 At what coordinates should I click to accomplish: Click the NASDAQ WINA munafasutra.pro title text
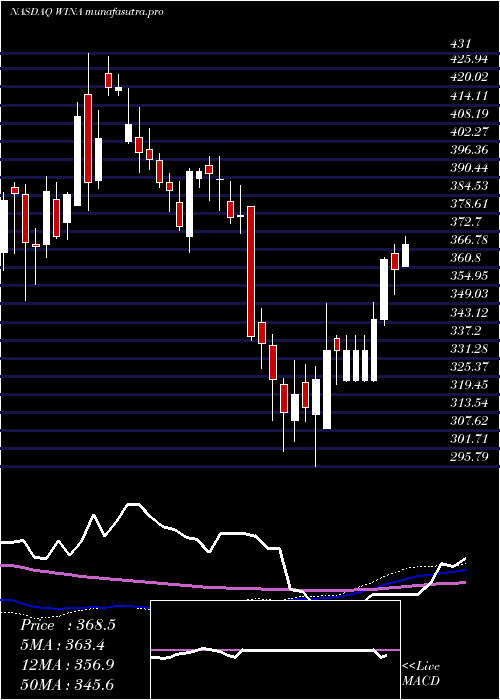[x=87, y=11]
